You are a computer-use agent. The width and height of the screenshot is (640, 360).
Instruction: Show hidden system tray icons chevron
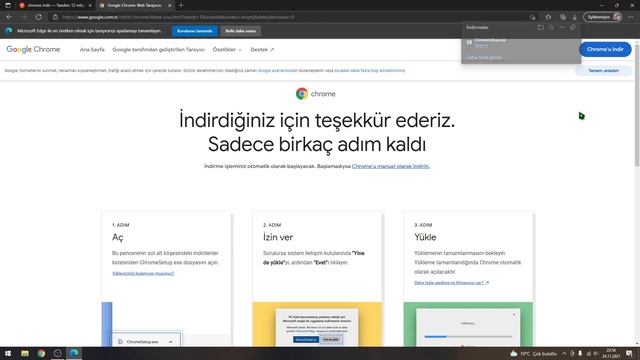564,353
